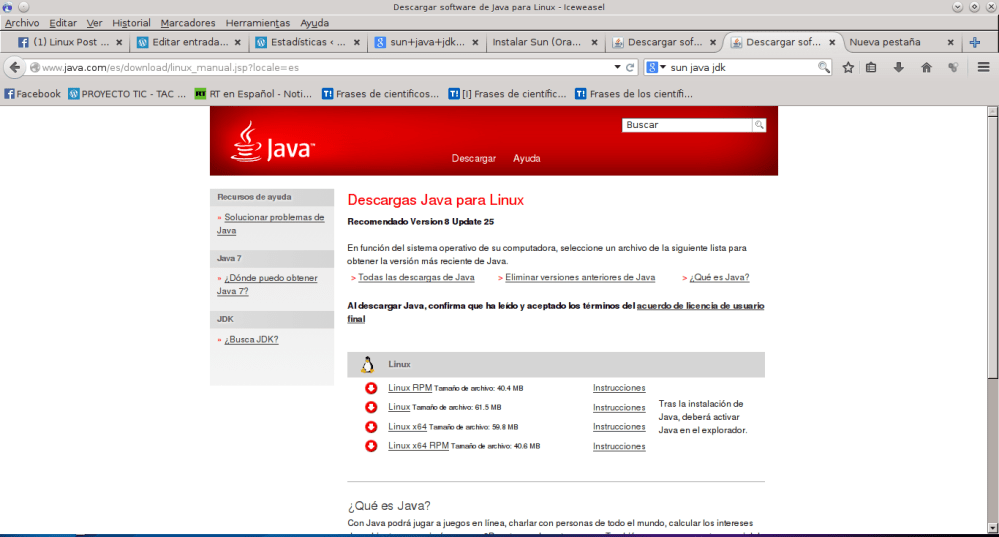Screen dimensions: 999x537
Task: Click the Java logo in the red header
Action: click(x=273, y=142)
